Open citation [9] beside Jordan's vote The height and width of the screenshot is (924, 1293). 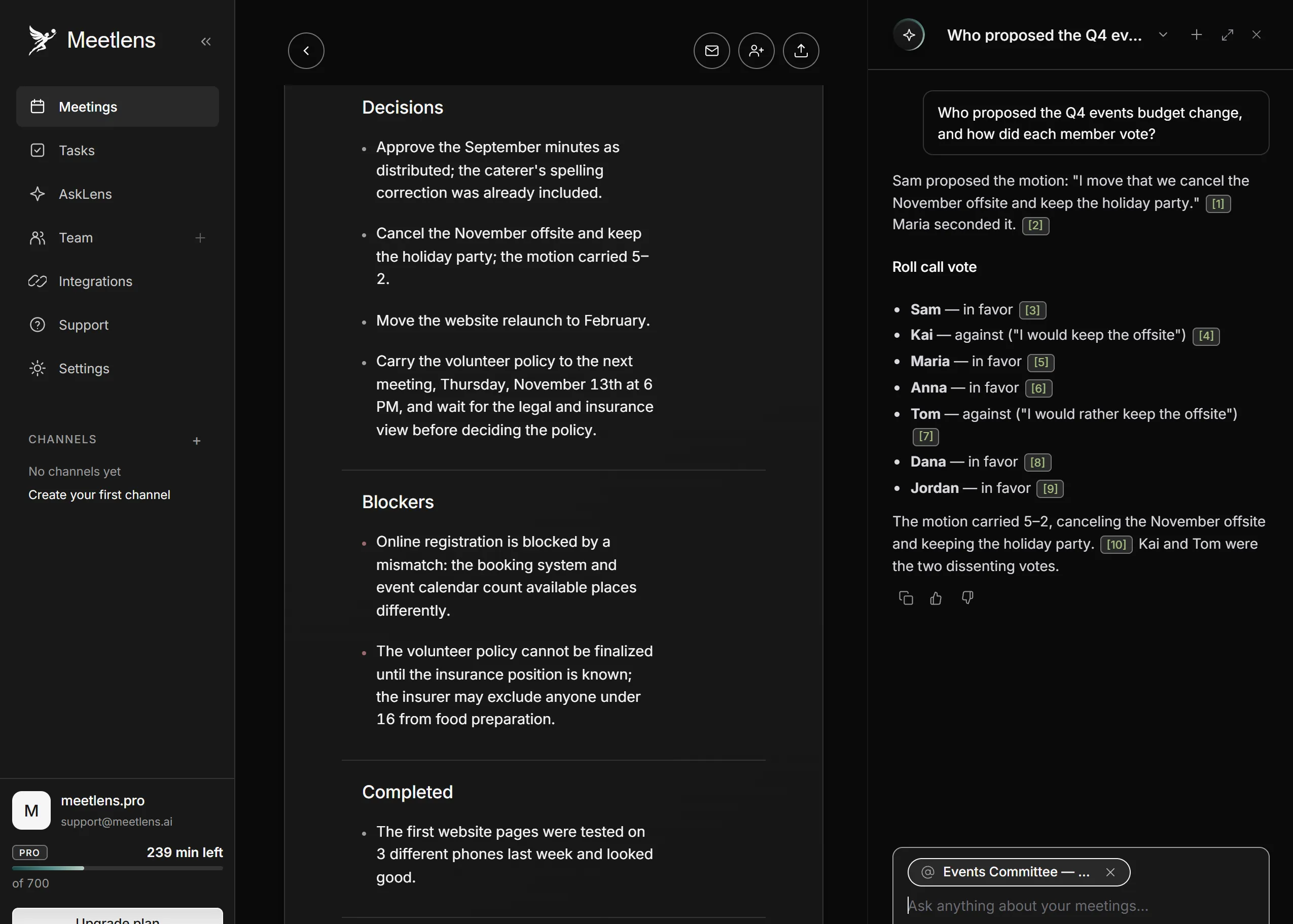[x=1050, y=489]
